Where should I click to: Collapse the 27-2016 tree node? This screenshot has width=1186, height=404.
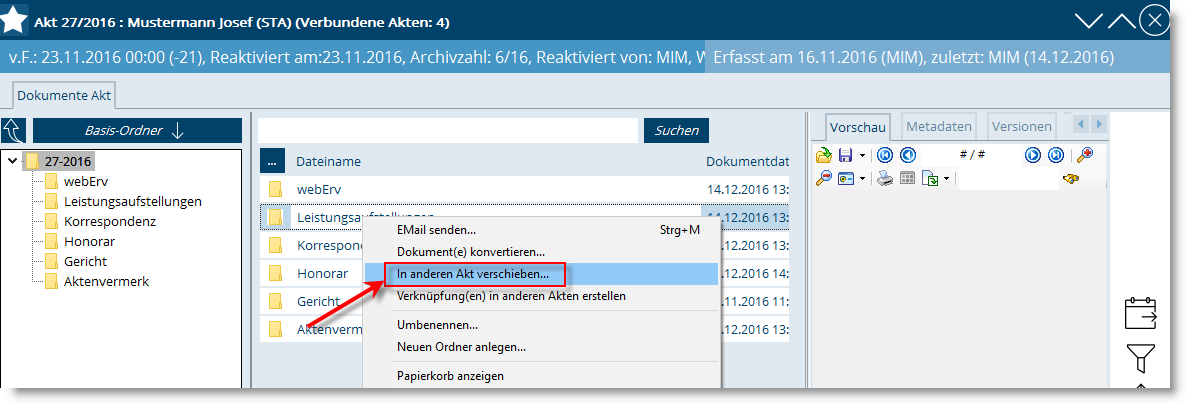coord(13,161)
